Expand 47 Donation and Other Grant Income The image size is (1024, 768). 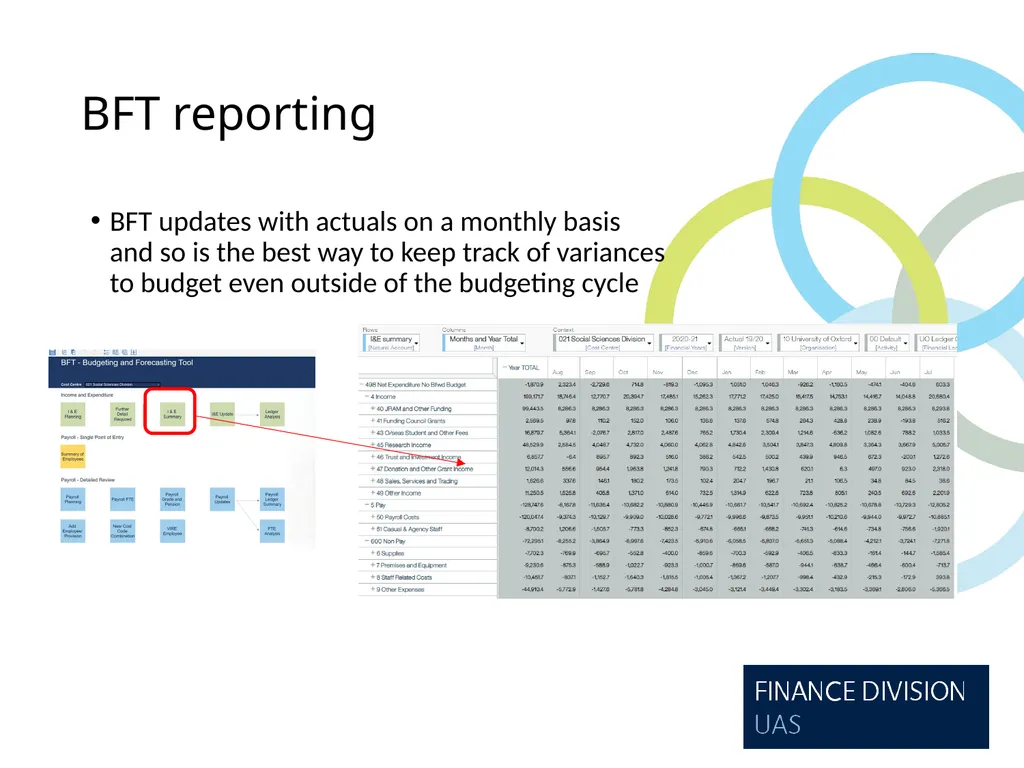coord(373,469)
